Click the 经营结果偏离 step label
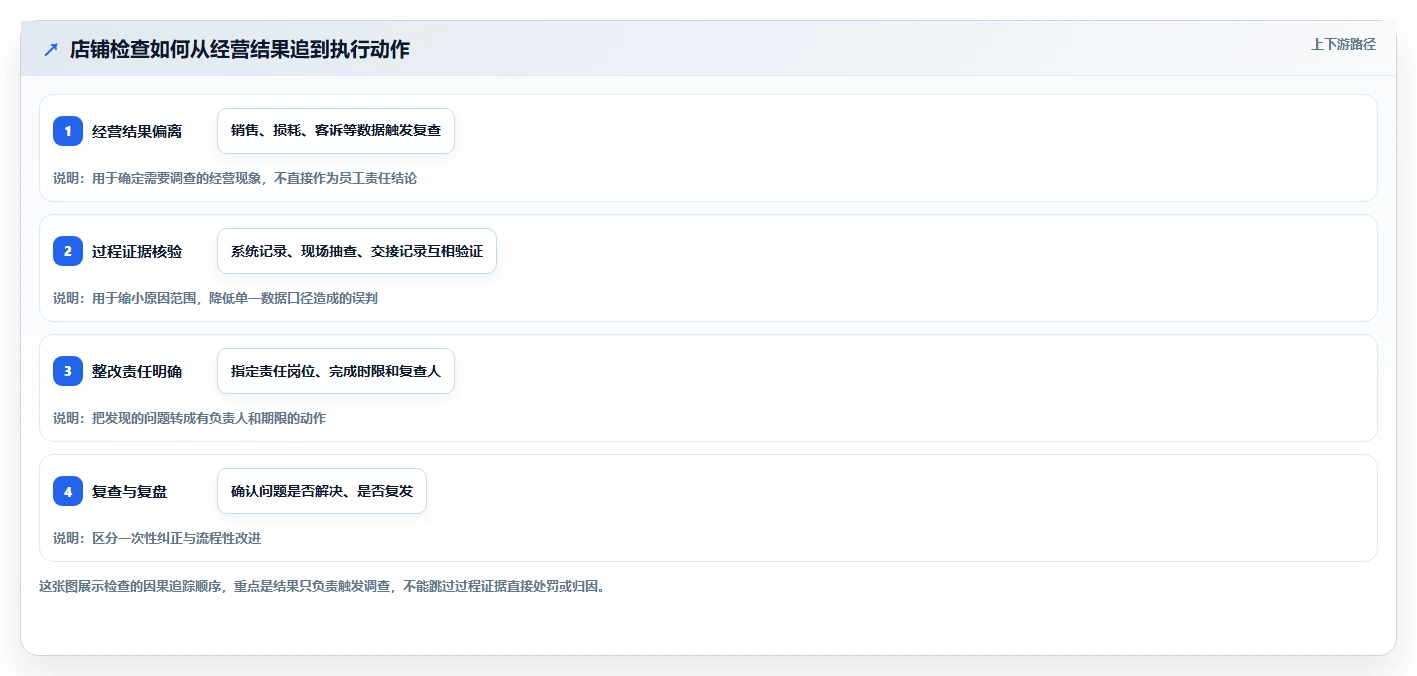Image resolution: width=1417 pixels, height=676 pixels. click(x=137, y=131)
